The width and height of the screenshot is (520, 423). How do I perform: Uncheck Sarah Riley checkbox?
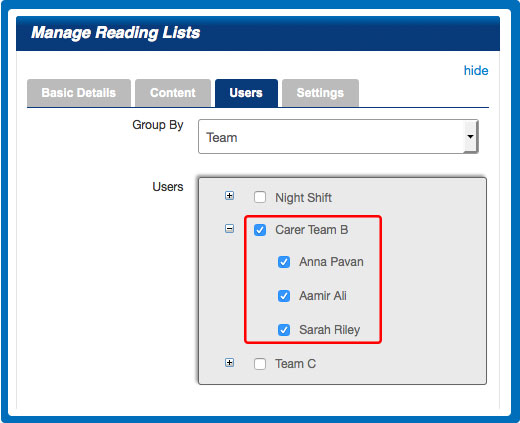click(284, 330)
